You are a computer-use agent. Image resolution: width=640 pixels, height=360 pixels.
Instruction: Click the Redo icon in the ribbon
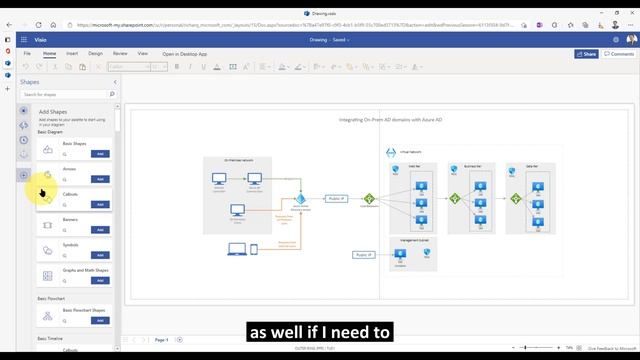coord(39,67)
